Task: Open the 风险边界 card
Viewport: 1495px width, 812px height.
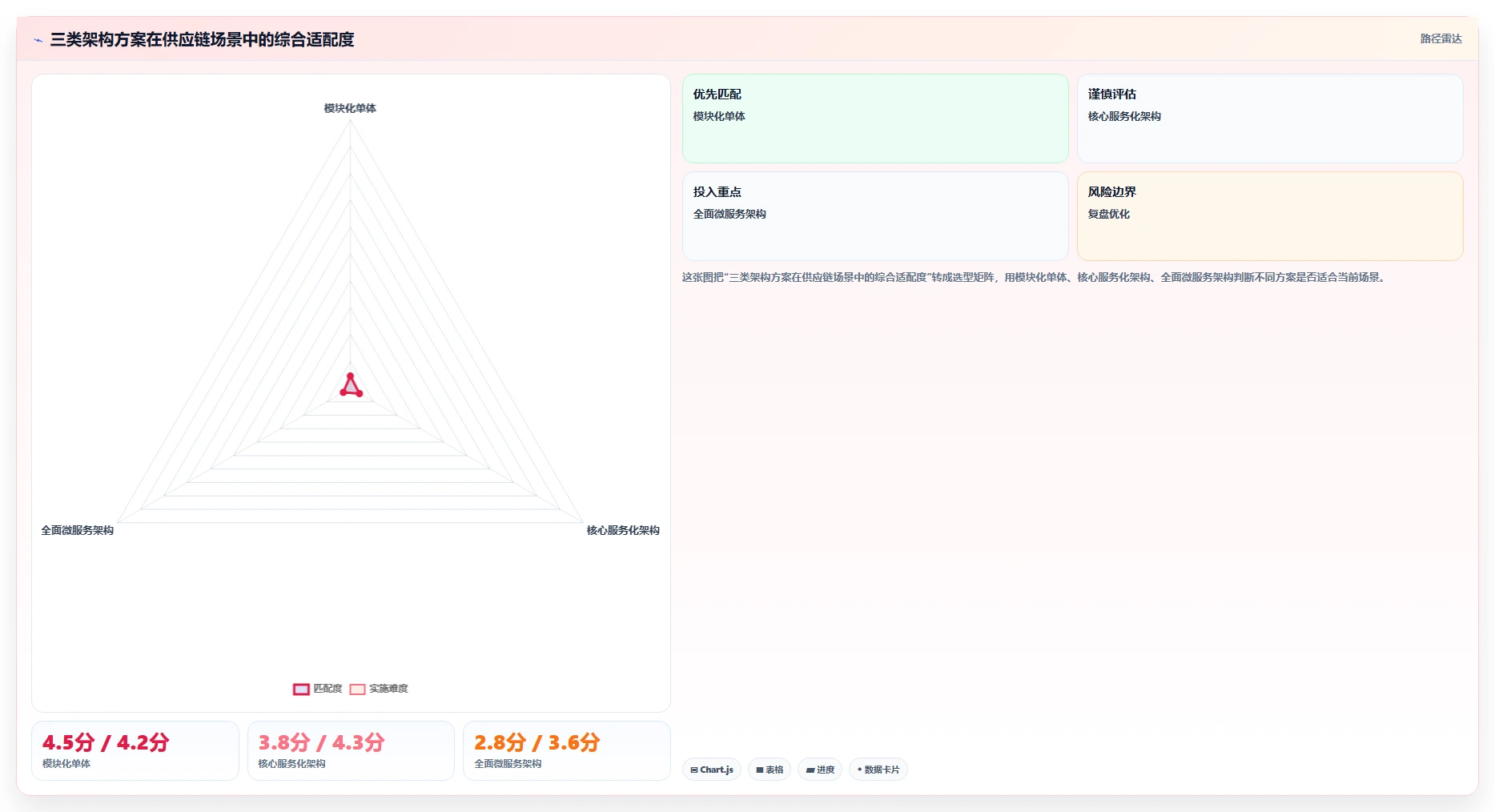Action: 1270,216
